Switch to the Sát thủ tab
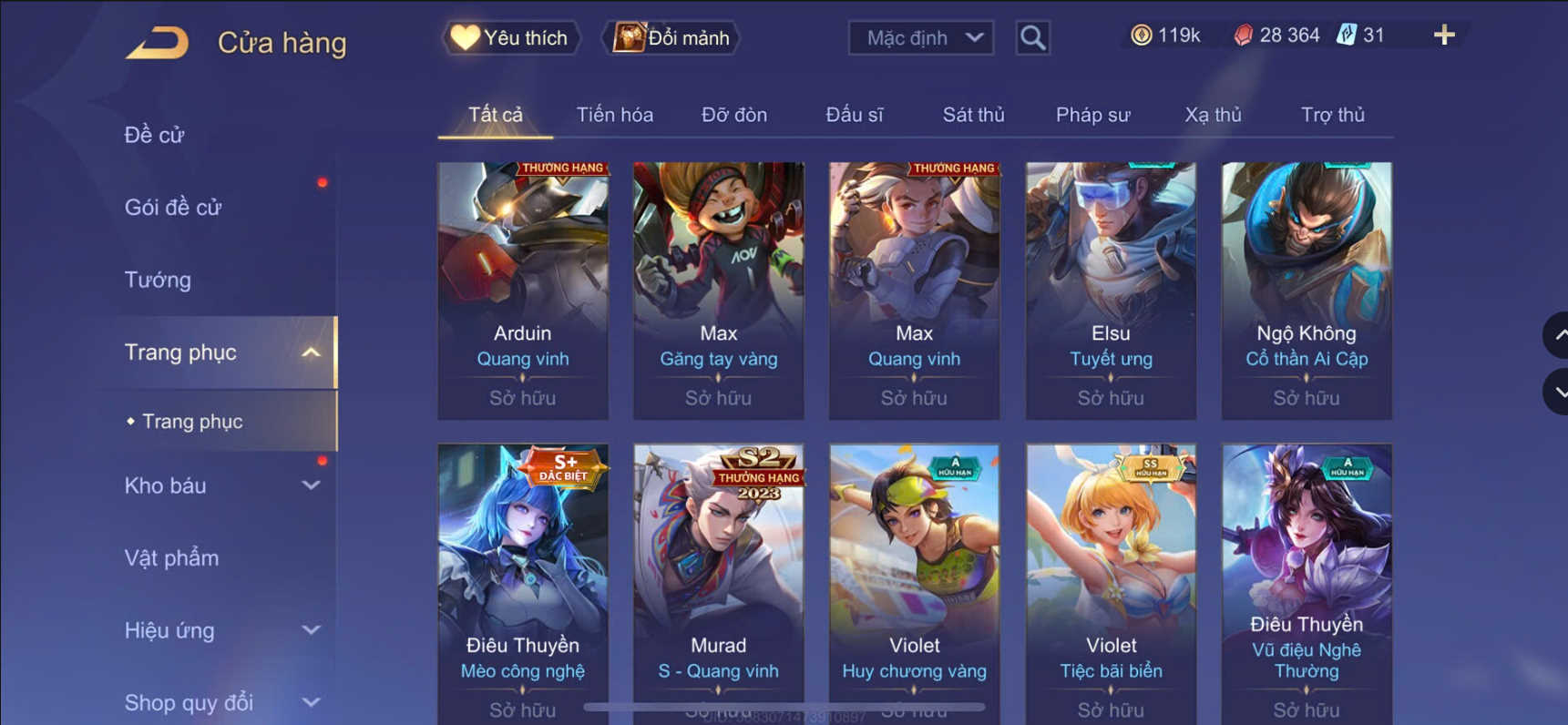Image resolution: width=1568 pixels, height=725 pixels. tap(973, 115)
